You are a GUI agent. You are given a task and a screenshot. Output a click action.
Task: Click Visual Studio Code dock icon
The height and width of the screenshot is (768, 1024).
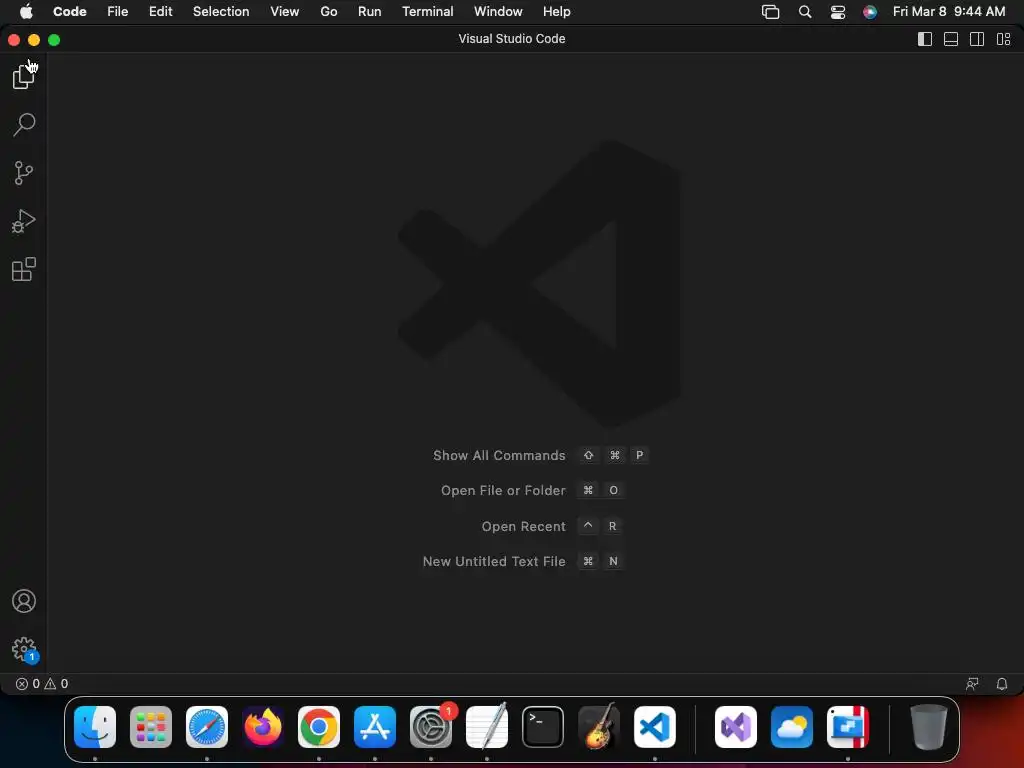654,726
